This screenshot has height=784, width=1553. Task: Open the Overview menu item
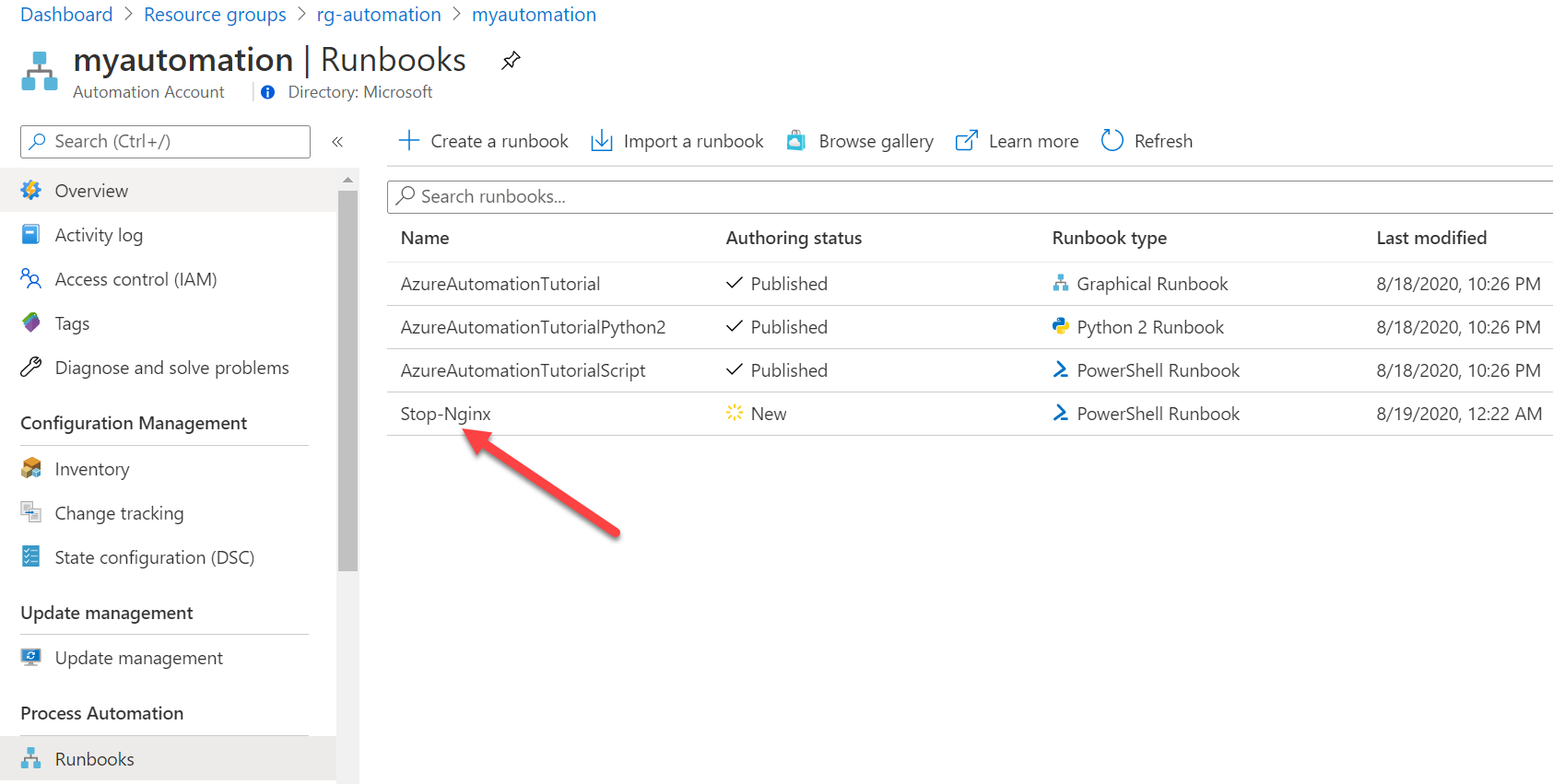(x=169, y=191)
